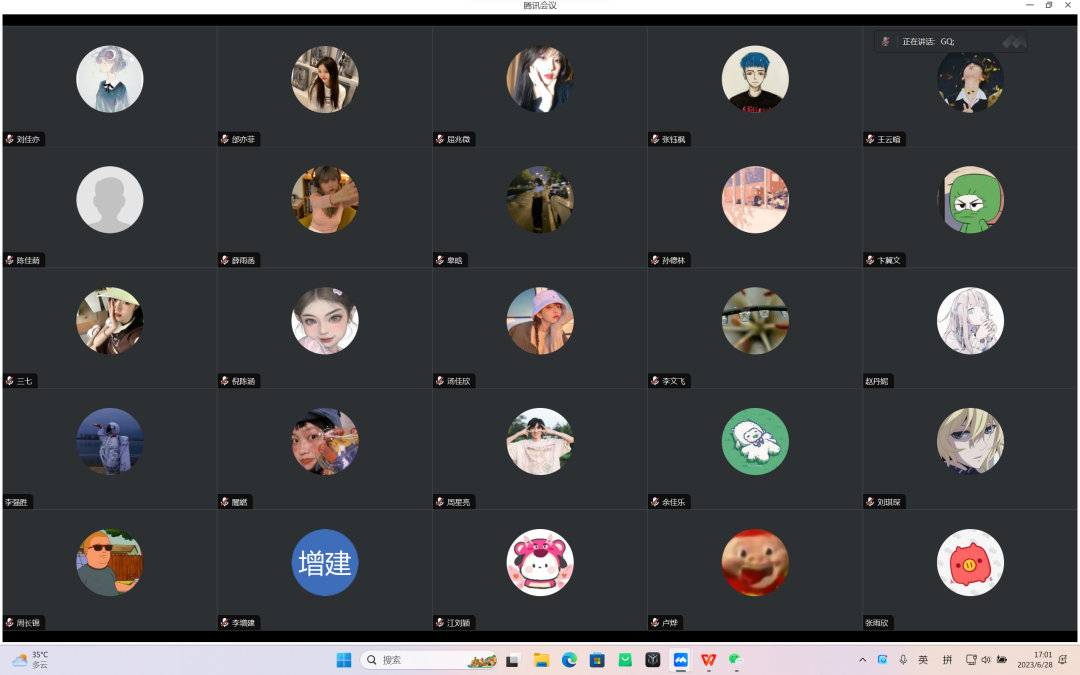Toggle the 拼 pinyin input mode
The height and width of the screenshot is (675, 1080).
pyautogui.click(x=947, y=660)
